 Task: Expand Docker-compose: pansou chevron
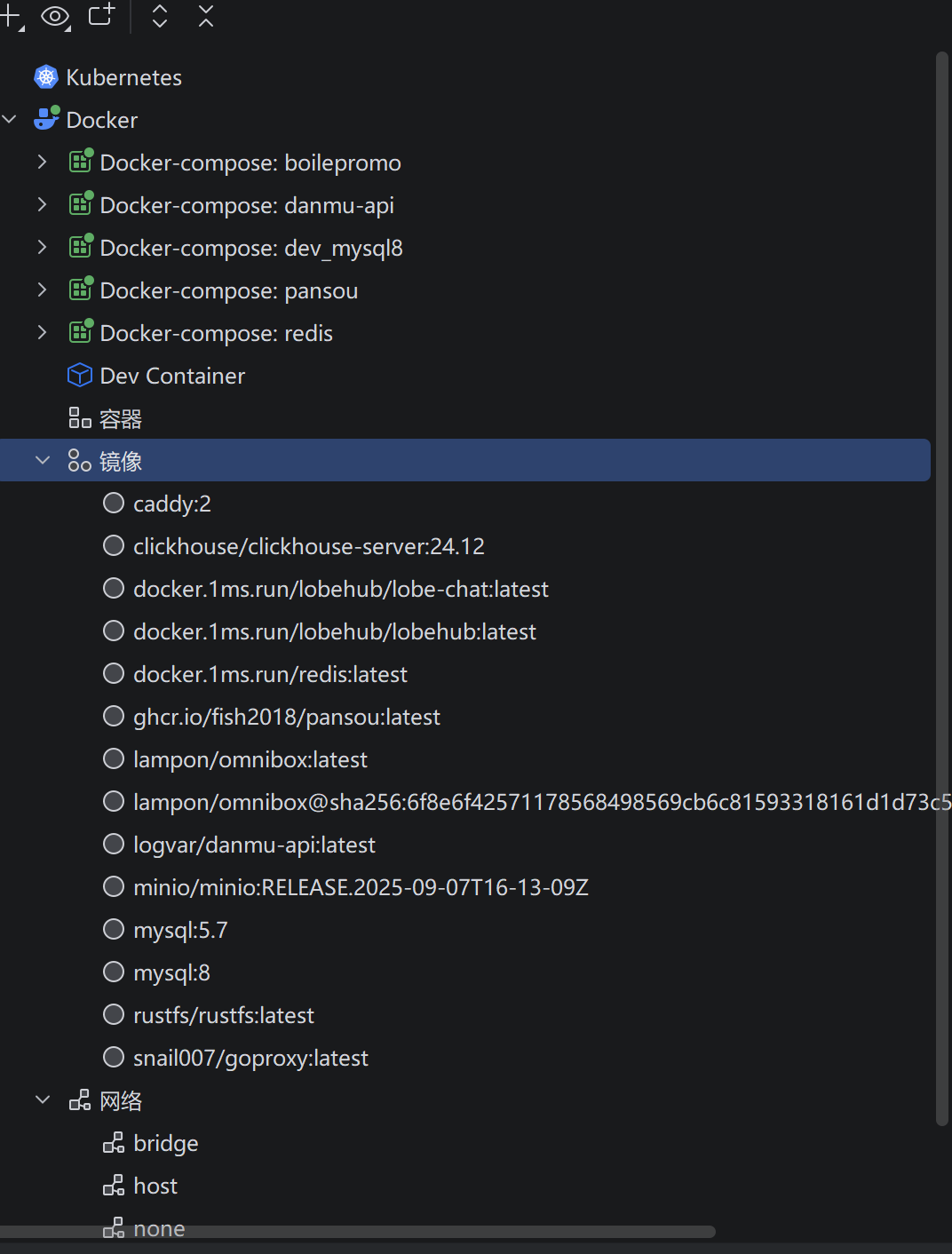pyautogui.click(x=42, y=290)
